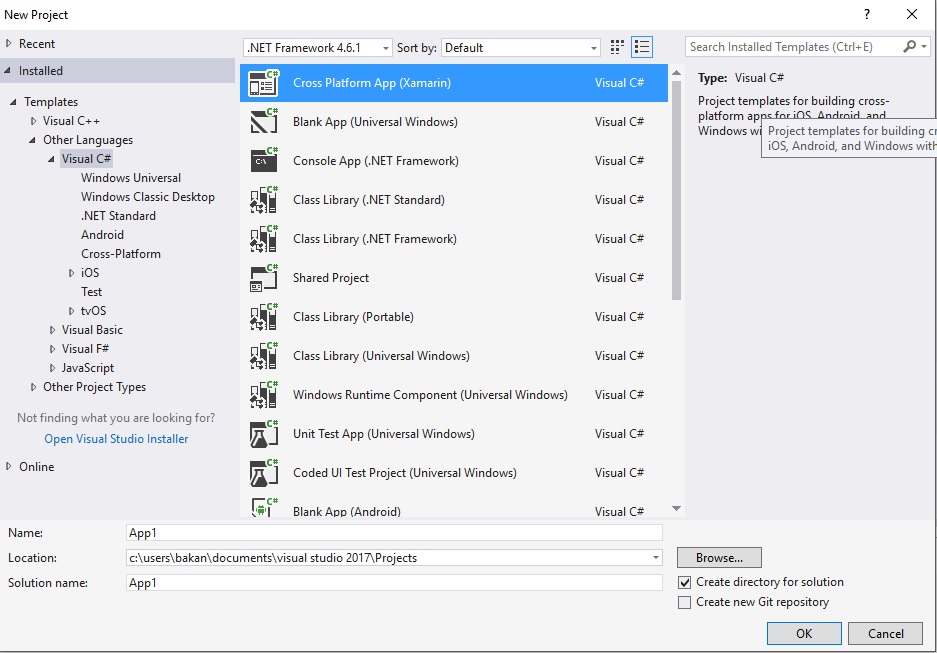Open Visual Studio Installer link

pyautogui.click(x=116, y=439)
